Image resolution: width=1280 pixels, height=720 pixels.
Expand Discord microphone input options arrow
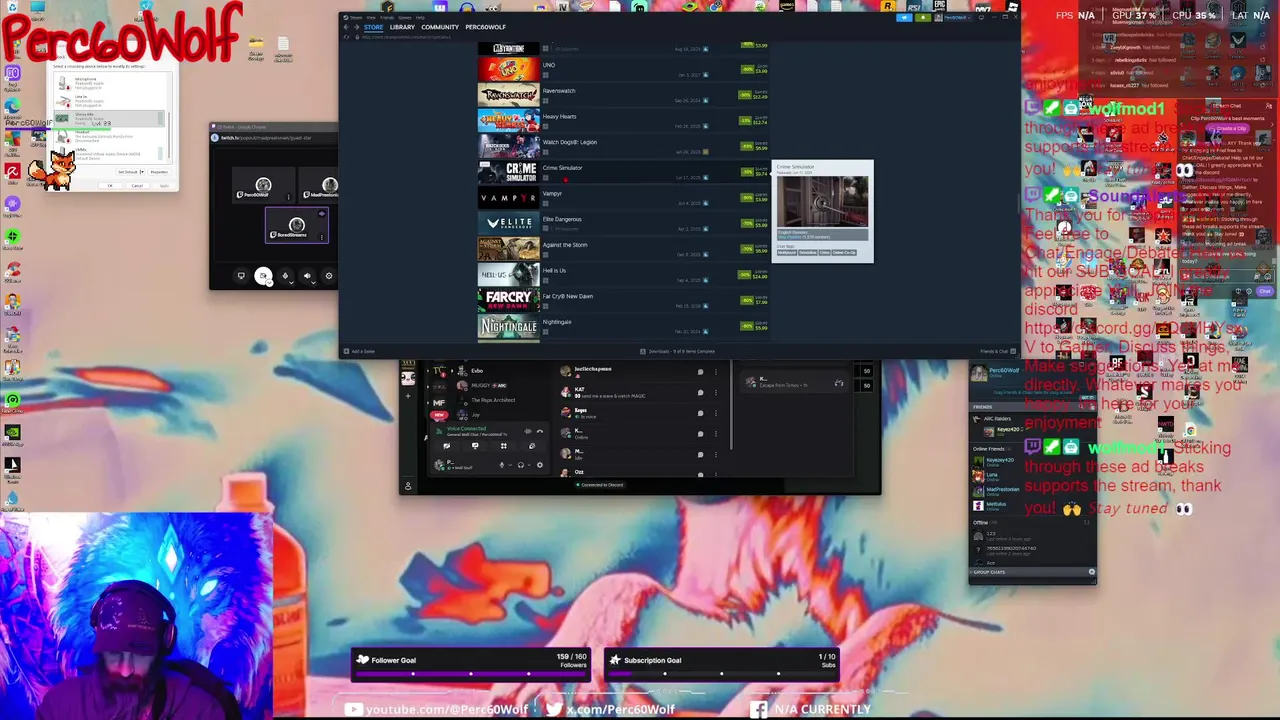510,465
